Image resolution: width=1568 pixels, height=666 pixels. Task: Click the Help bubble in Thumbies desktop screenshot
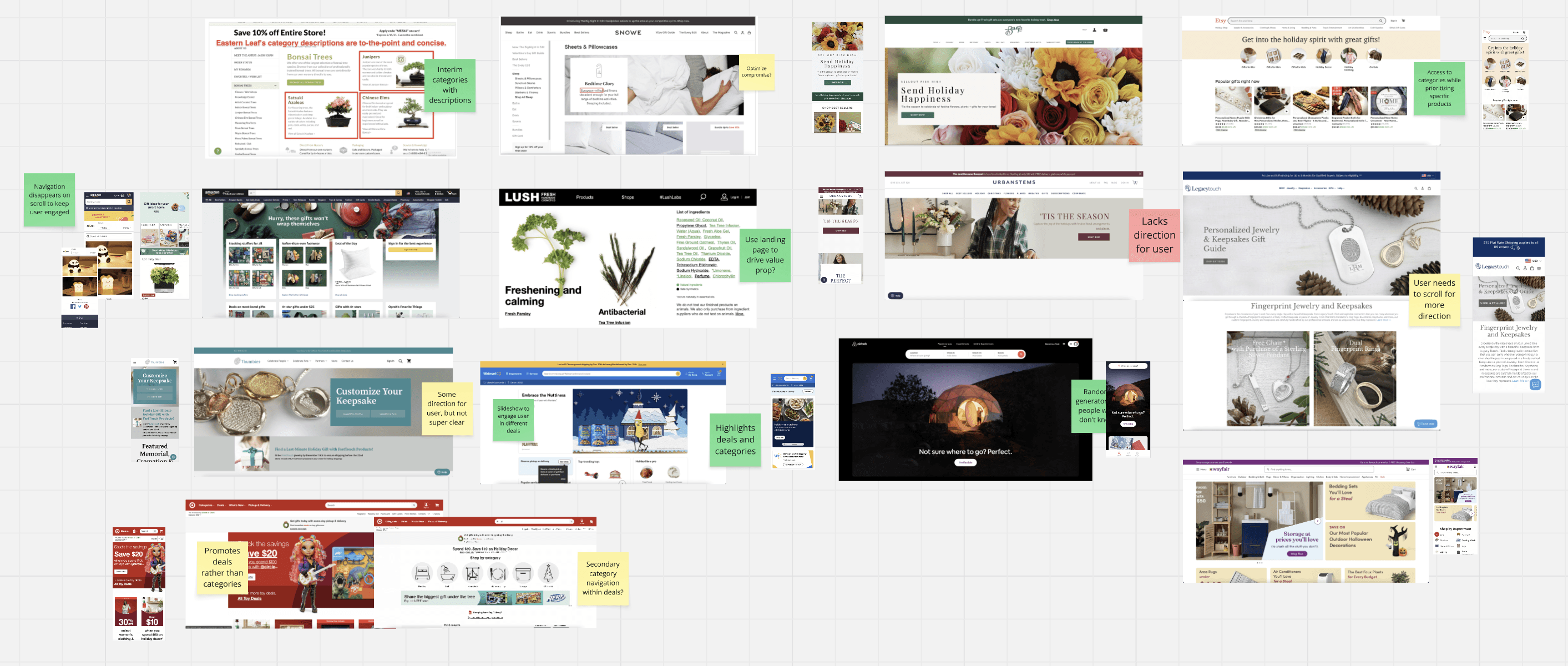point(442,472)
